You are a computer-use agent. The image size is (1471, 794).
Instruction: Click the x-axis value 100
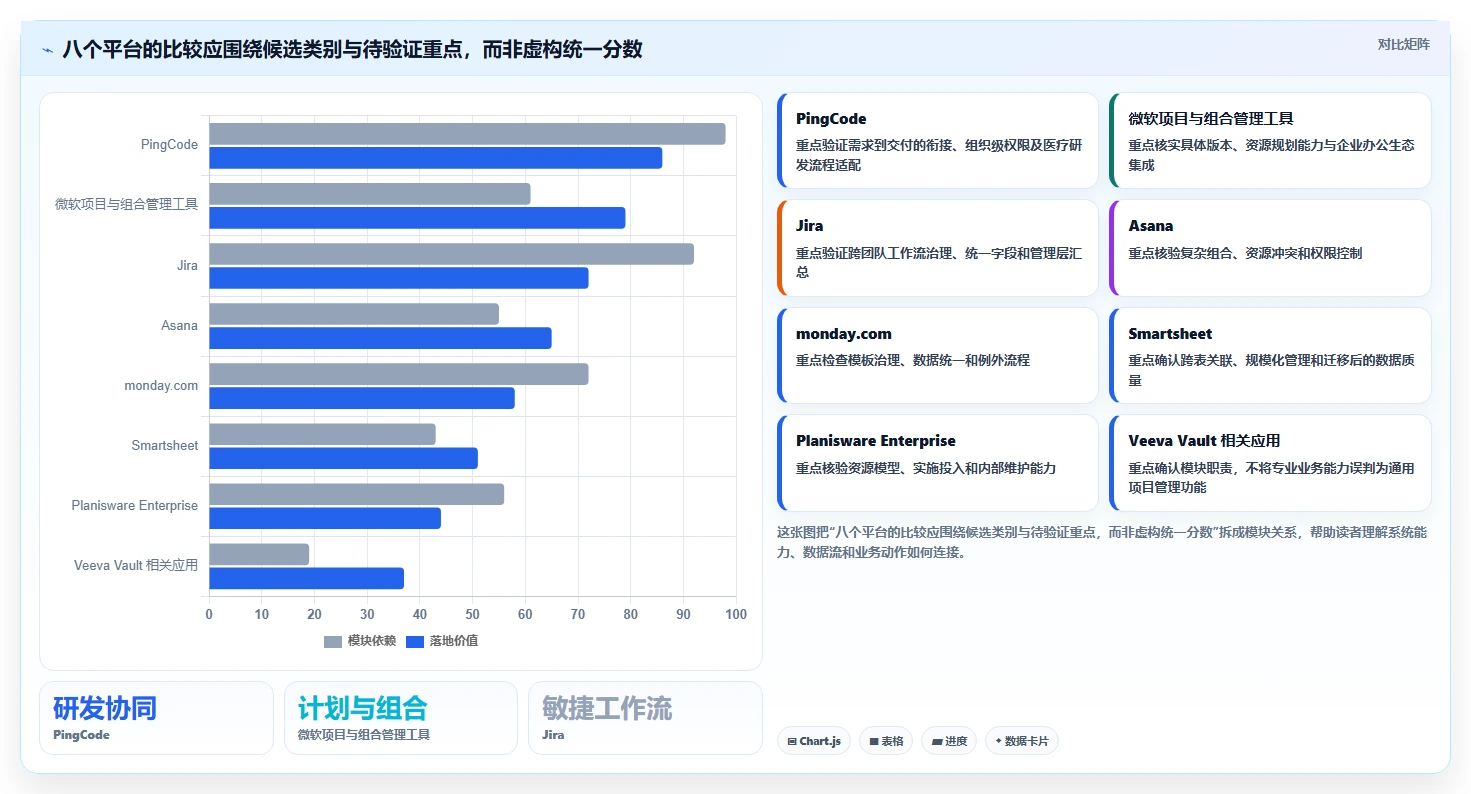point(736,614)
